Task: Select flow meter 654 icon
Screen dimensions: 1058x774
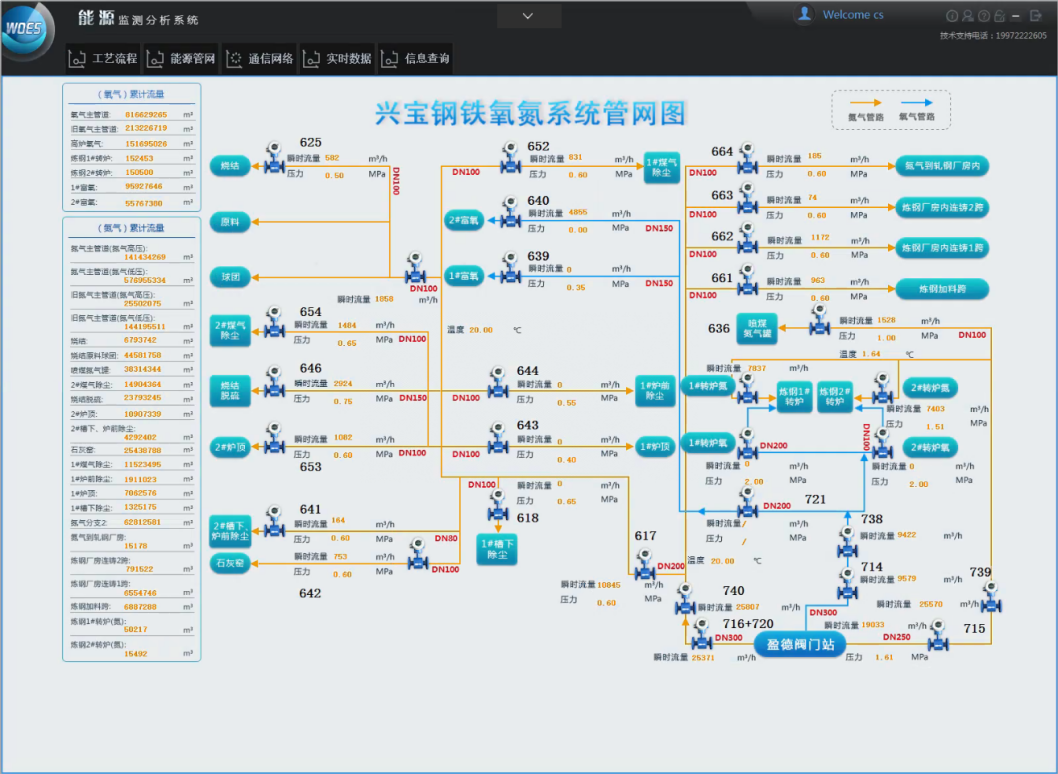Action: click(273, 324)
